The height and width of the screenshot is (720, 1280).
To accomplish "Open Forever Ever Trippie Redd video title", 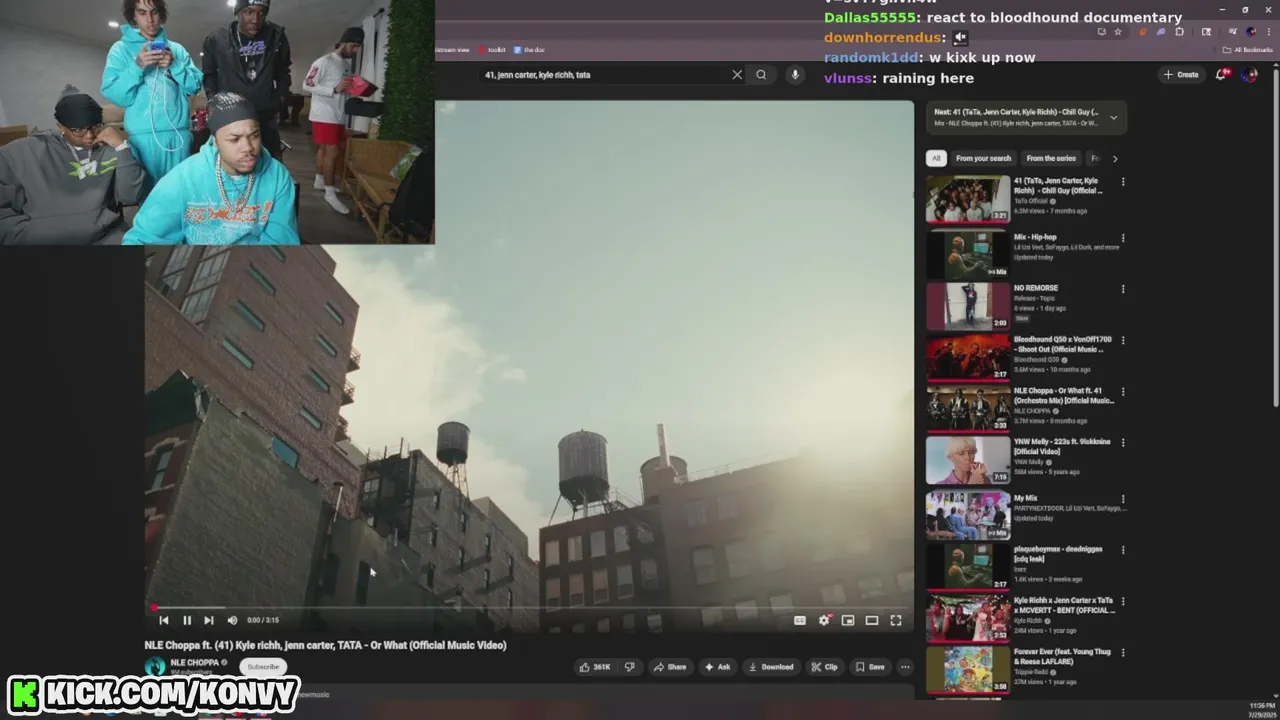I will point(1062,656).
